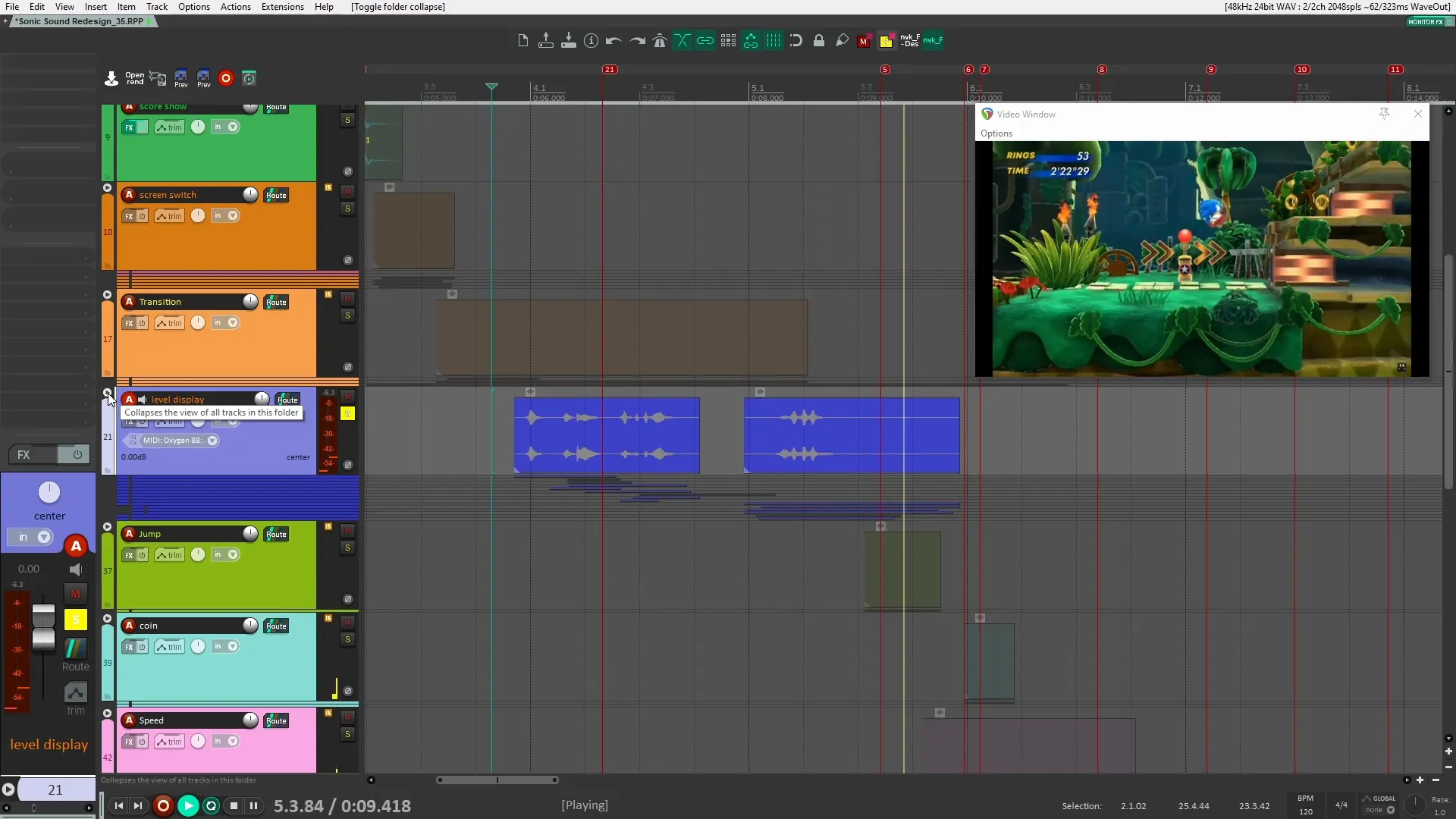This screenshot has width=1456, height=819.
Task: Toggle FX bypass on Jump track
Action: (x=142, y=555)
